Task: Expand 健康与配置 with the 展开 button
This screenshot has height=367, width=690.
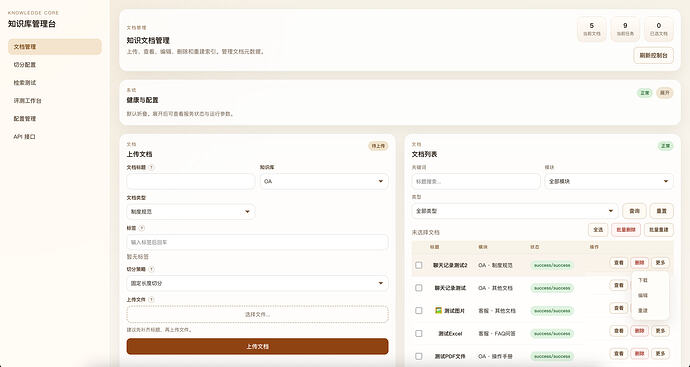Action: coord(664,93)
